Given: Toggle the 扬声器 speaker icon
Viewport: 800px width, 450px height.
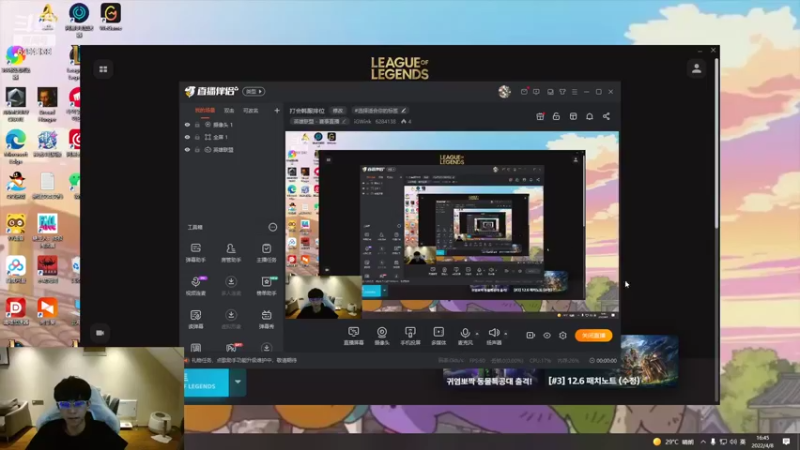Looking at the screenshot, I should pos(493,333).
